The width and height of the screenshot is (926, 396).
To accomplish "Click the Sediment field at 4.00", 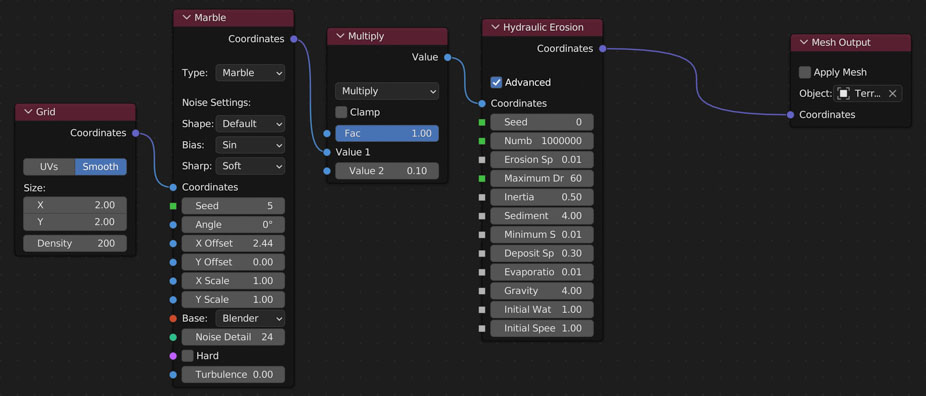I will [x=542, y=216].
